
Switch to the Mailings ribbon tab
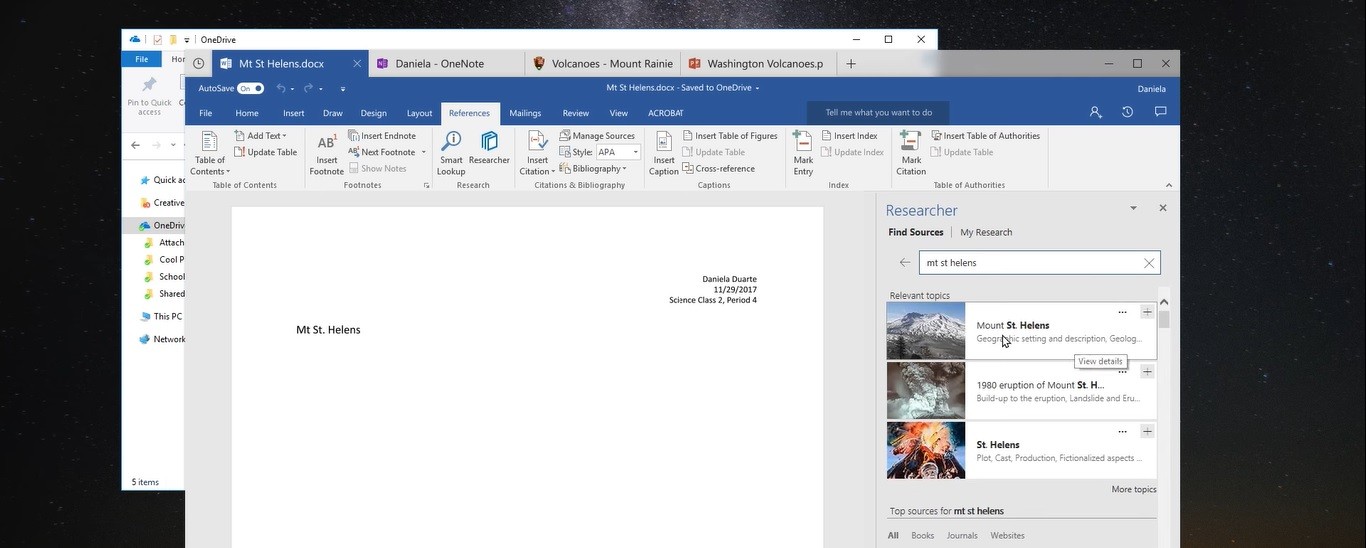[x=525, y=113]
